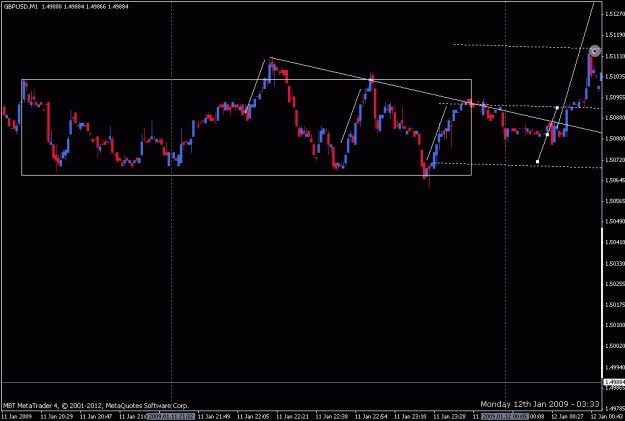The width and height of the screenshot is (625, 421).
Task: Click the '11 Jan 20:29' time axis label
Action: [x=57, y=417]
